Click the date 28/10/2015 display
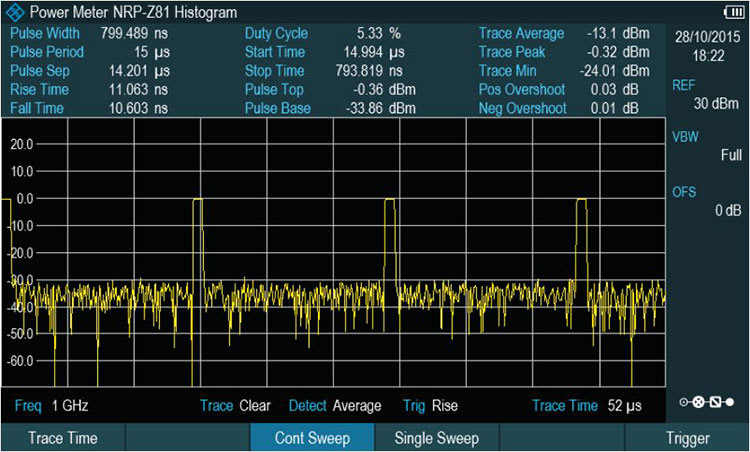 708,37
